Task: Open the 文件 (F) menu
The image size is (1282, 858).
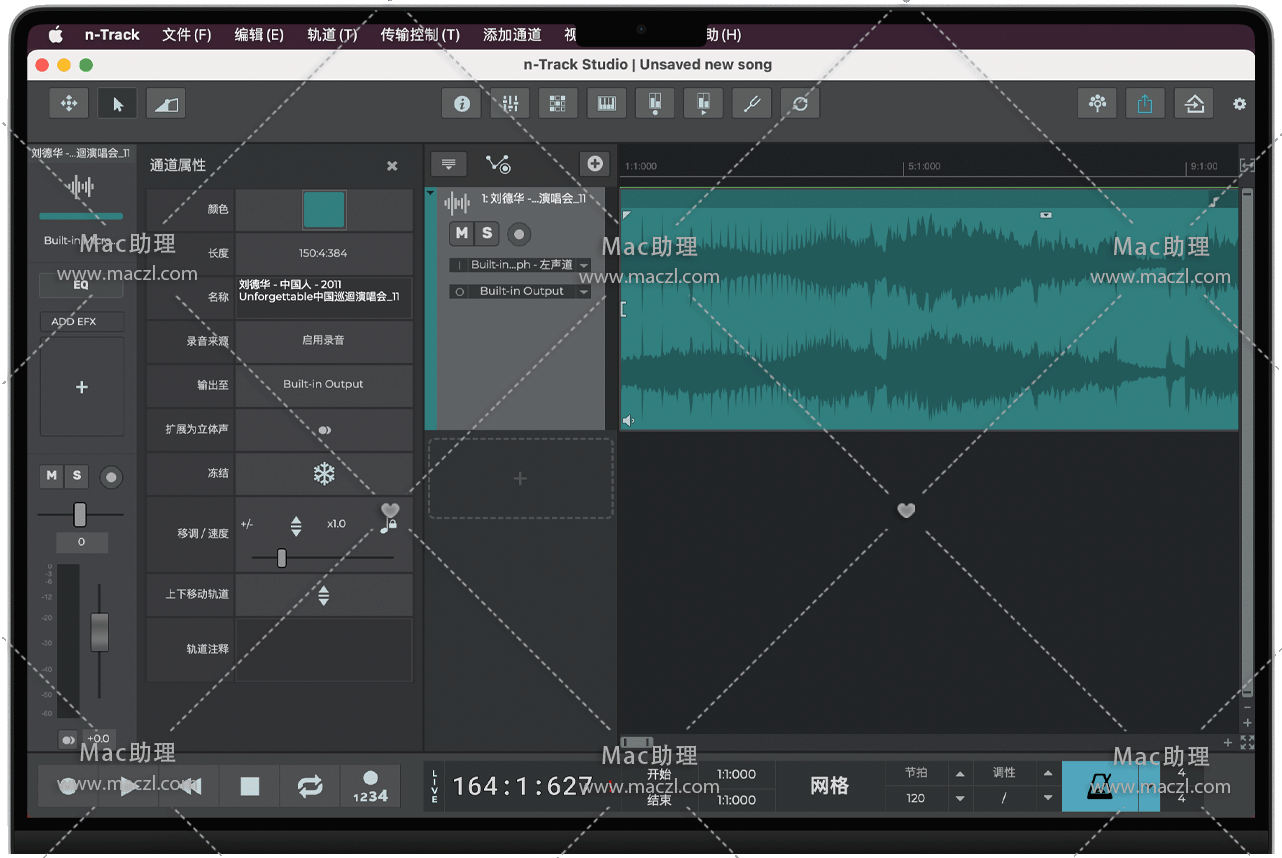Action: coord(186,35)
